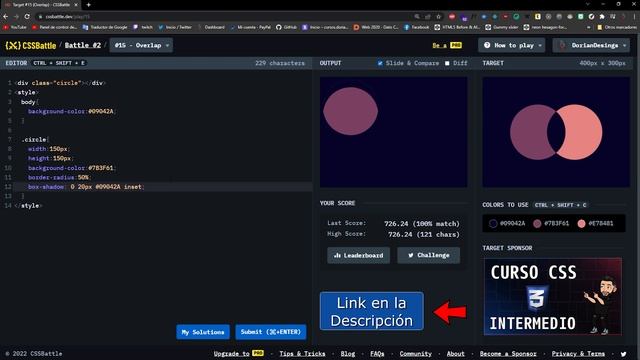
Task: Open the GitHub bookmark
Action: click(287, 27)
